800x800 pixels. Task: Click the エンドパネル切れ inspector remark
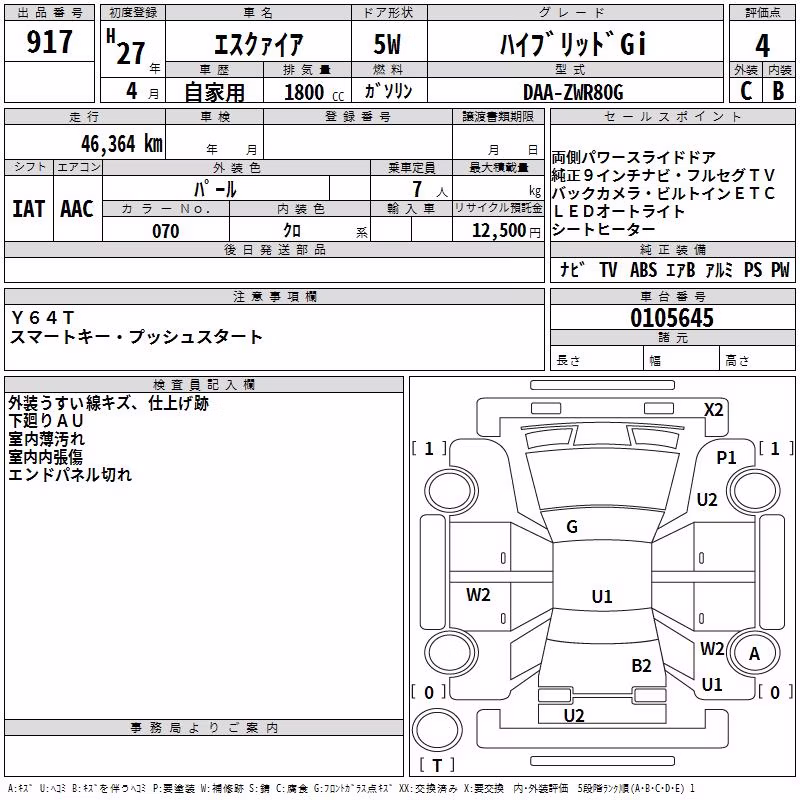coord(70,474)
